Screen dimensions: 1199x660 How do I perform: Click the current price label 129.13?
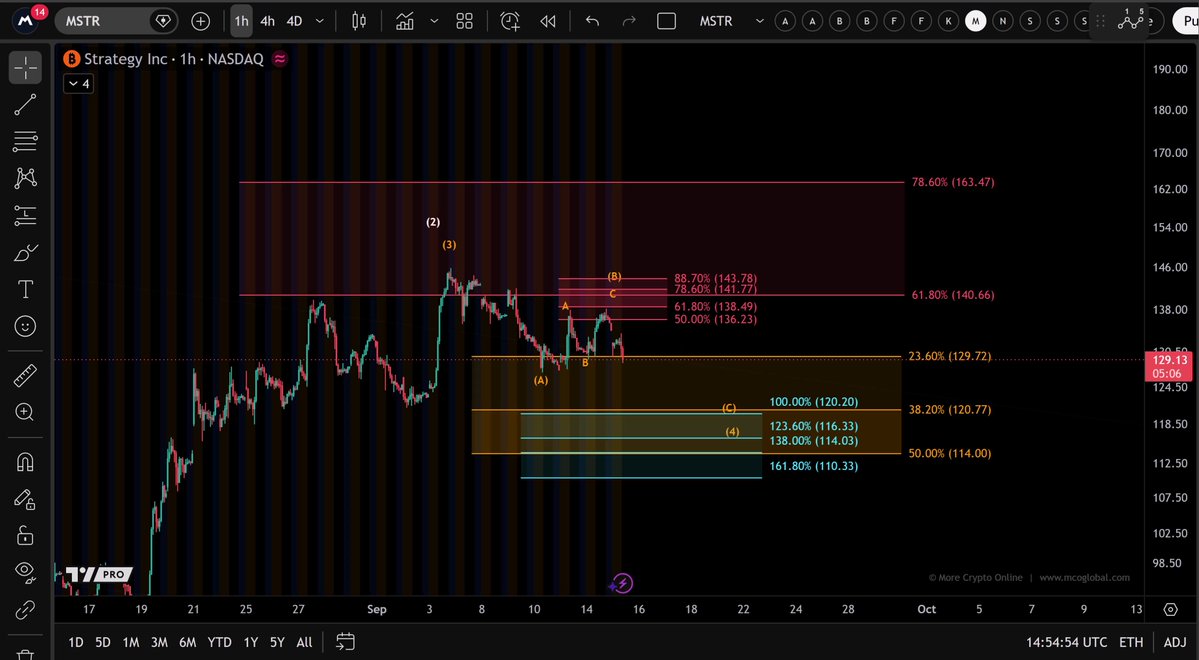coord(1170,359)
